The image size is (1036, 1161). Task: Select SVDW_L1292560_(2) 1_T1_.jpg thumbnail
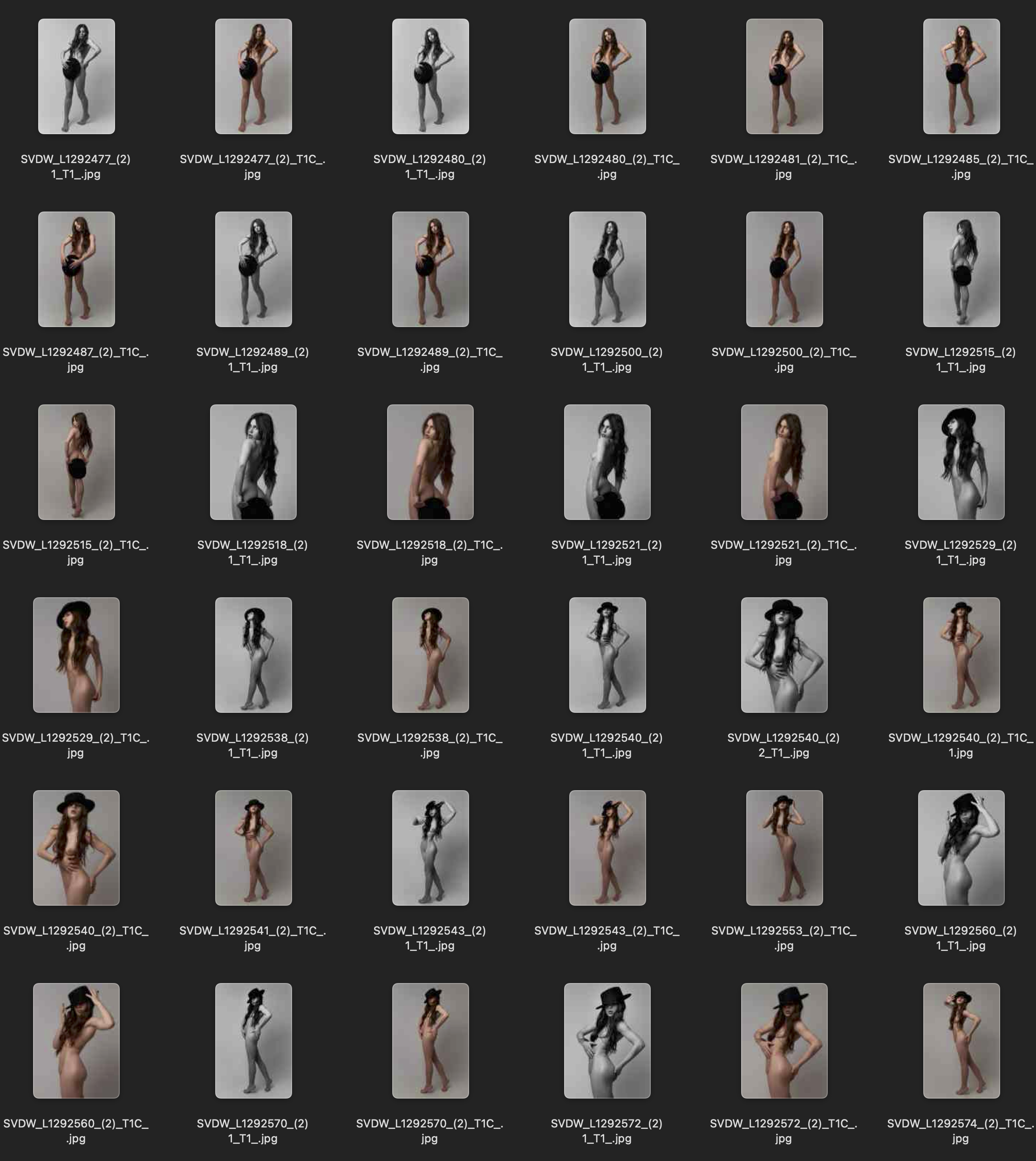(961, 848)
